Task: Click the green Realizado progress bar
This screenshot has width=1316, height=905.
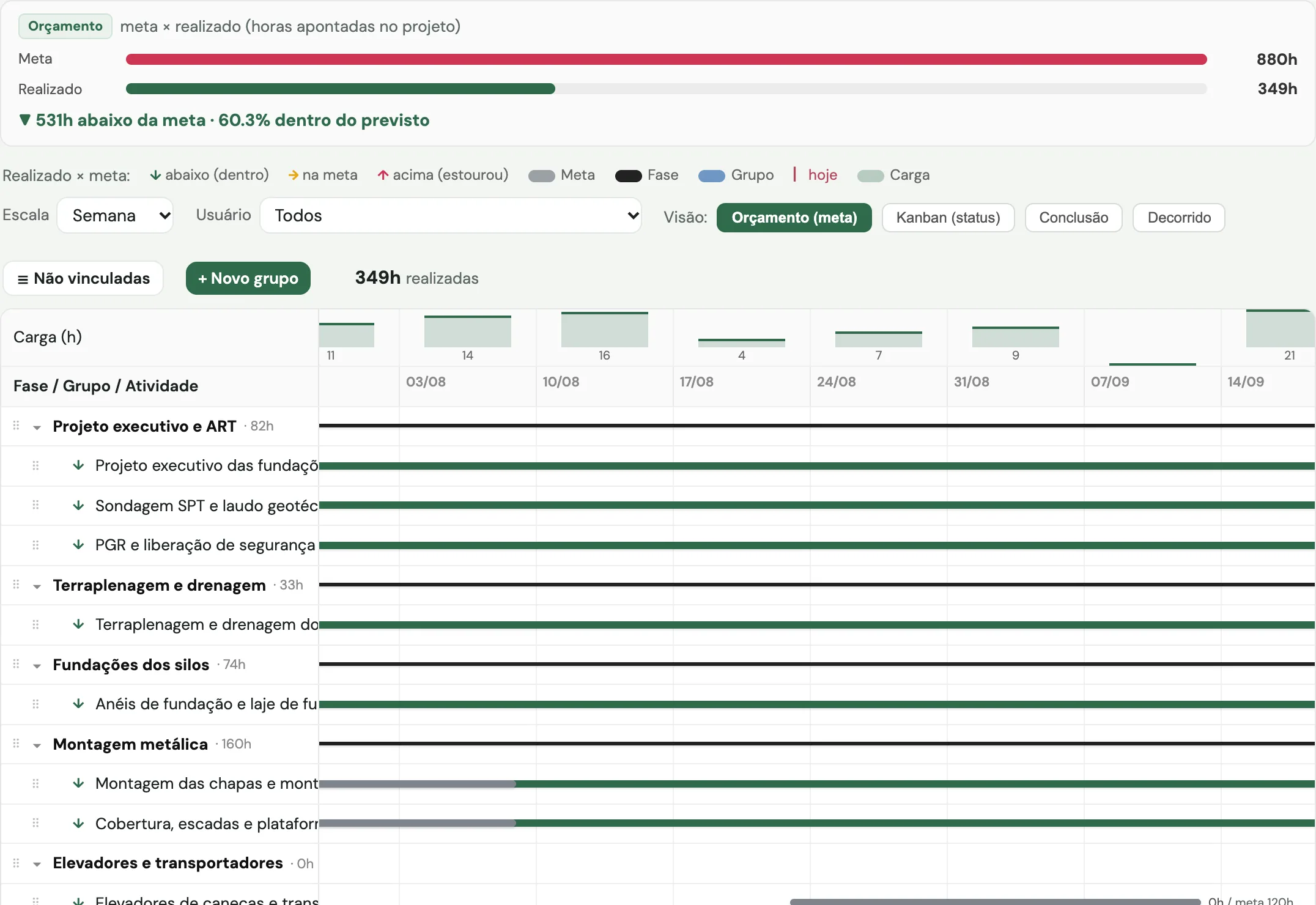Action: (340, 89)
